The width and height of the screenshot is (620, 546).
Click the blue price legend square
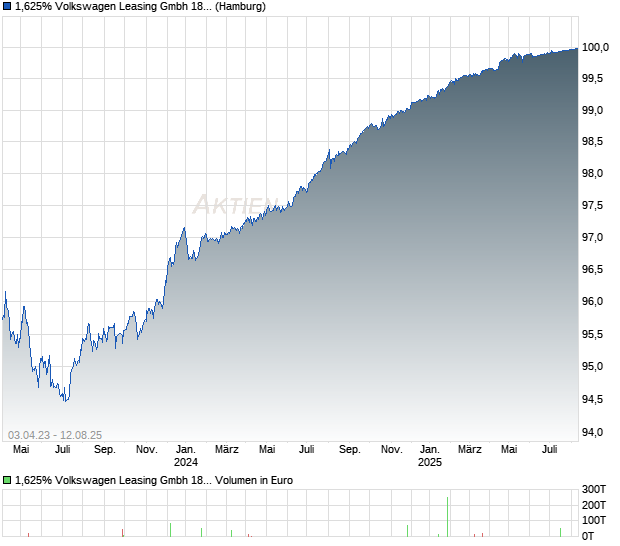[7, 7]
